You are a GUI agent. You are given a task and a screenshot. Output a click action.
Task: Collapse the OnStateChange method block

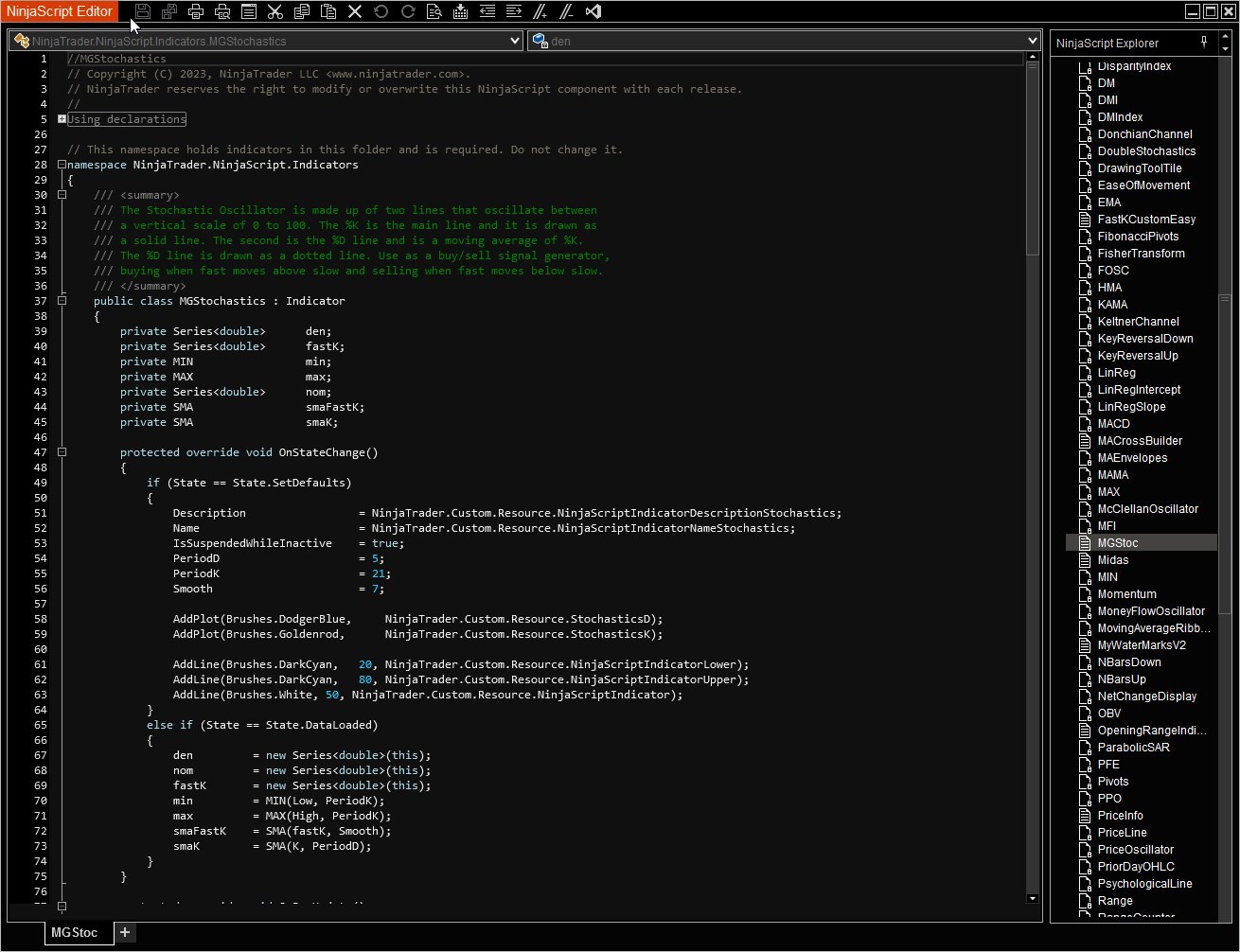click(62, 452)
